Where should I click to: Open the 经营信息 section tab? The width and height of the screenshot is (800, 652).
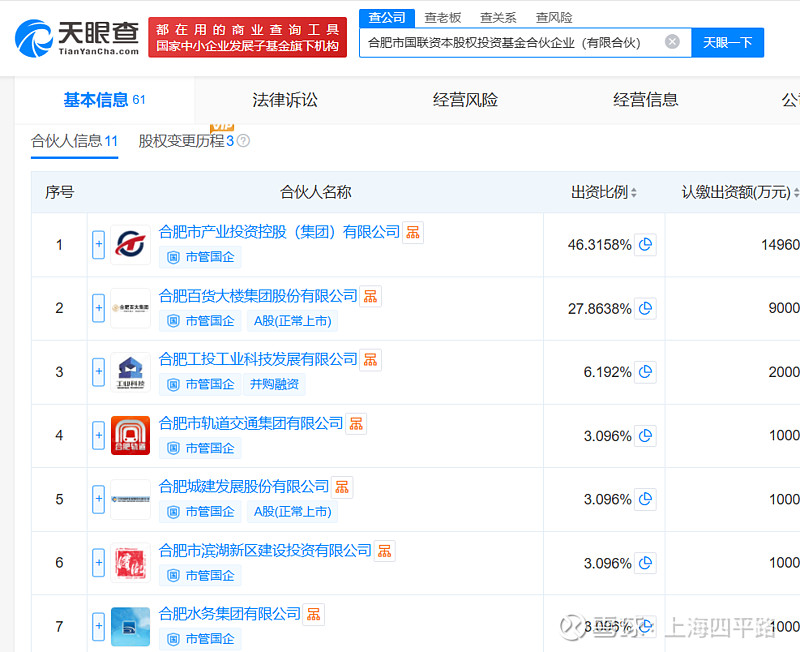click(x=645, y=100)
